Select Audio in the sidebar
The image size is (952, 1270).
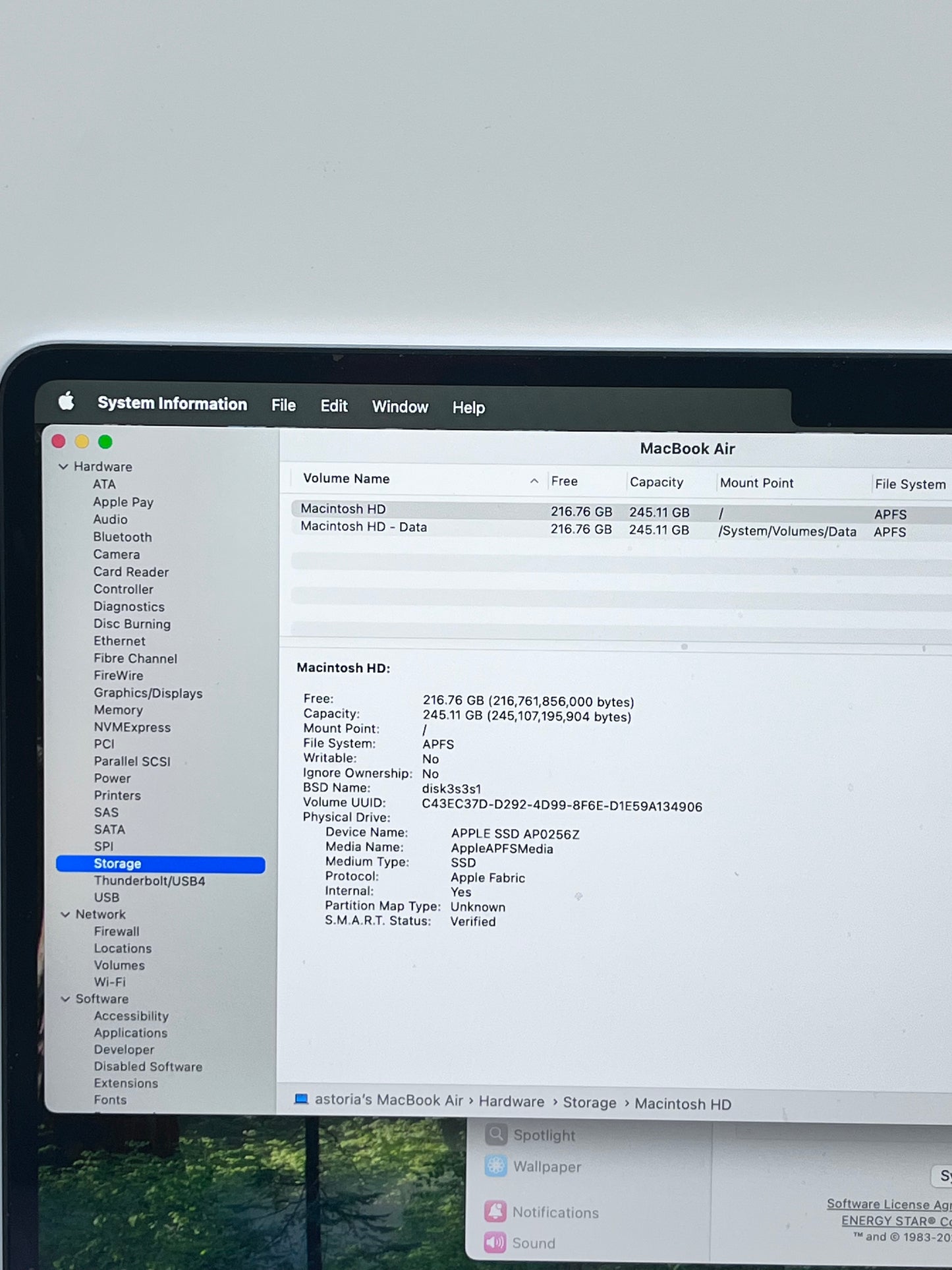click(x=110, y=519)
